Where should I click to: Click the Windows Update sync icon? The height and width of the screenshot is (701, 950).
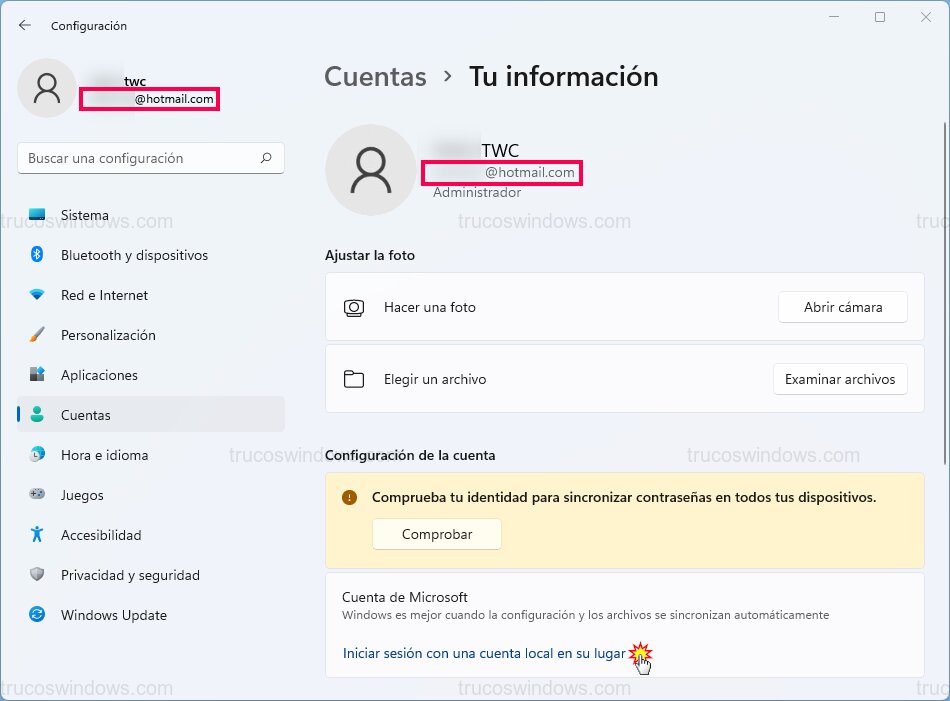point(37,615)
